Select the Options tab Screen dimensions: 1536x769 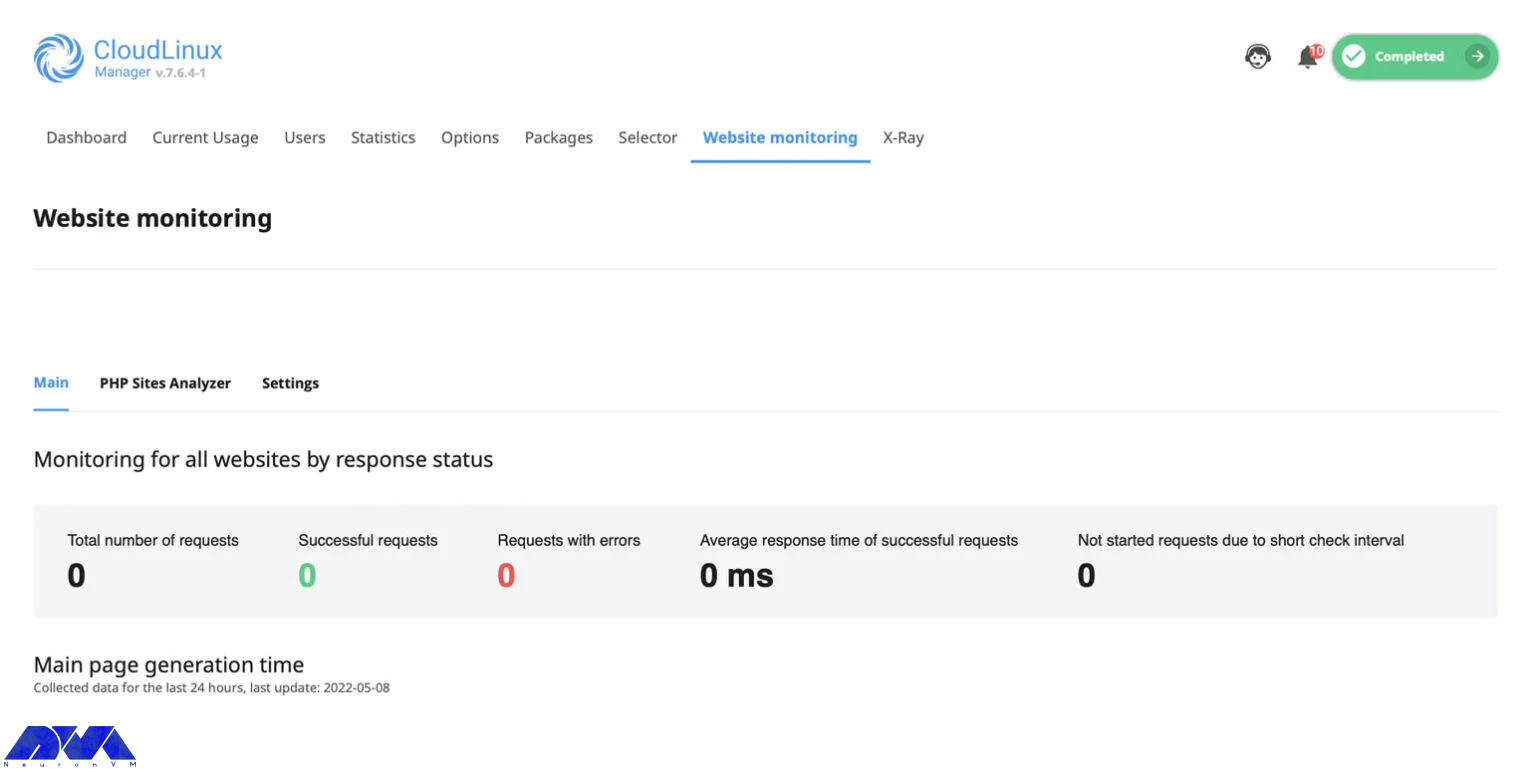pyautogui.click(x=470, y=138)
